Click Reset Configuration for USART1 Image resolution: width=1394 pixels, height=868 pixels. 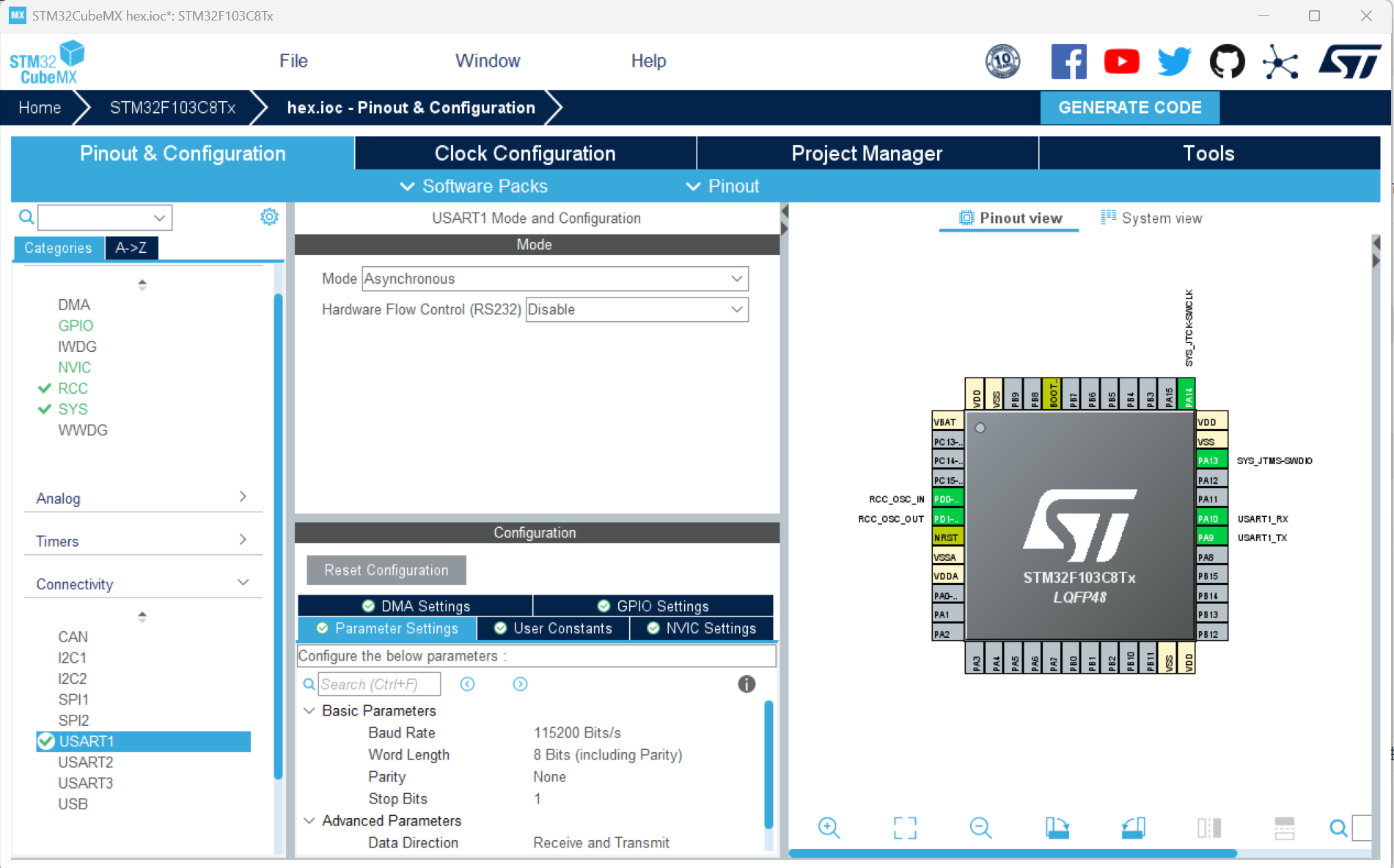pyautogui.click(x=385, y=570)
